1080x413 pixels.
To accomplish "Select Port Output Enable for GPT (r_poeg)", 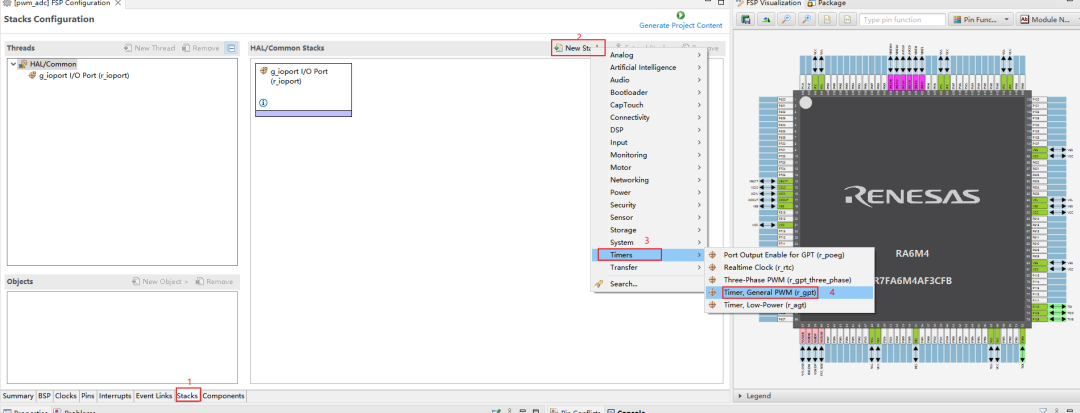I will pos(789,255).
